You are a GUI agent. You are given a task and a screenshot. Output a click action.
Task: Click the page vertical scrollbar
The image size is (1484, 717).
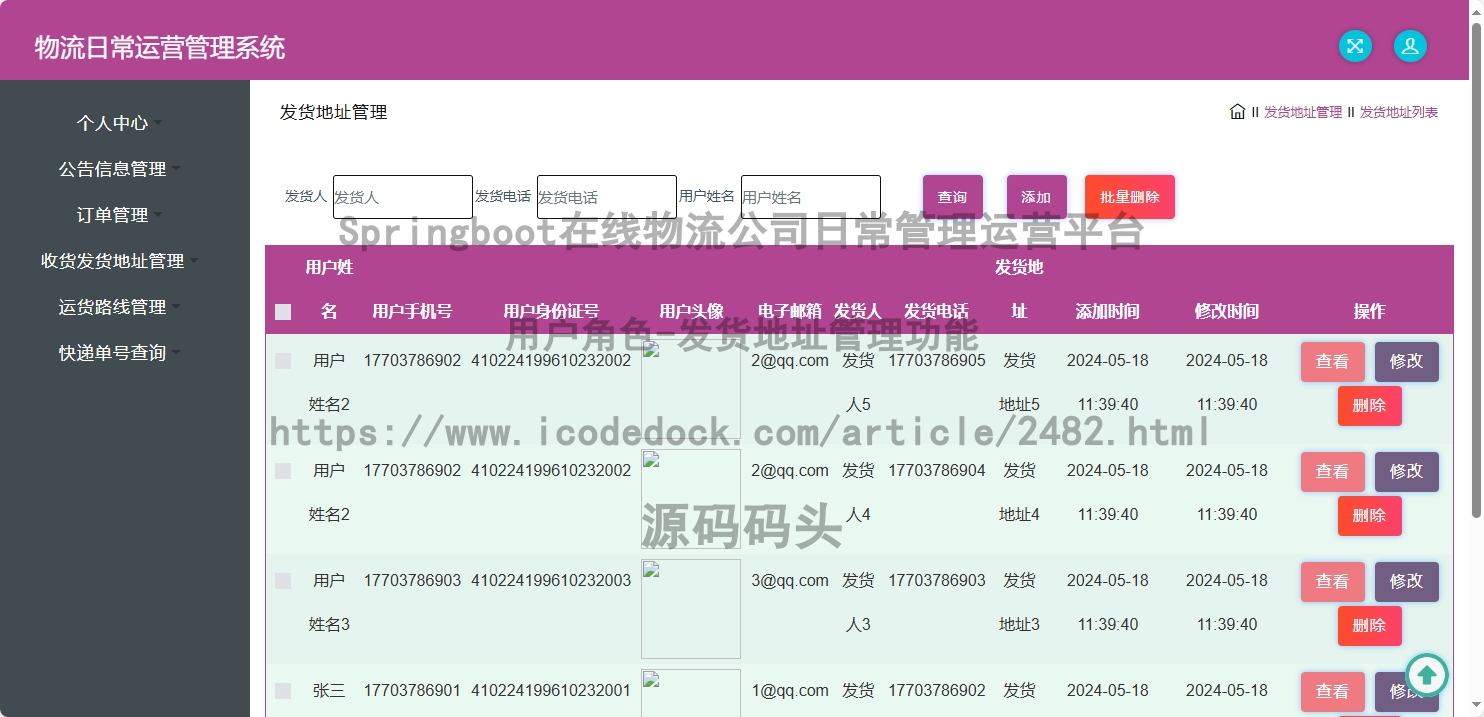[1476, 268]
